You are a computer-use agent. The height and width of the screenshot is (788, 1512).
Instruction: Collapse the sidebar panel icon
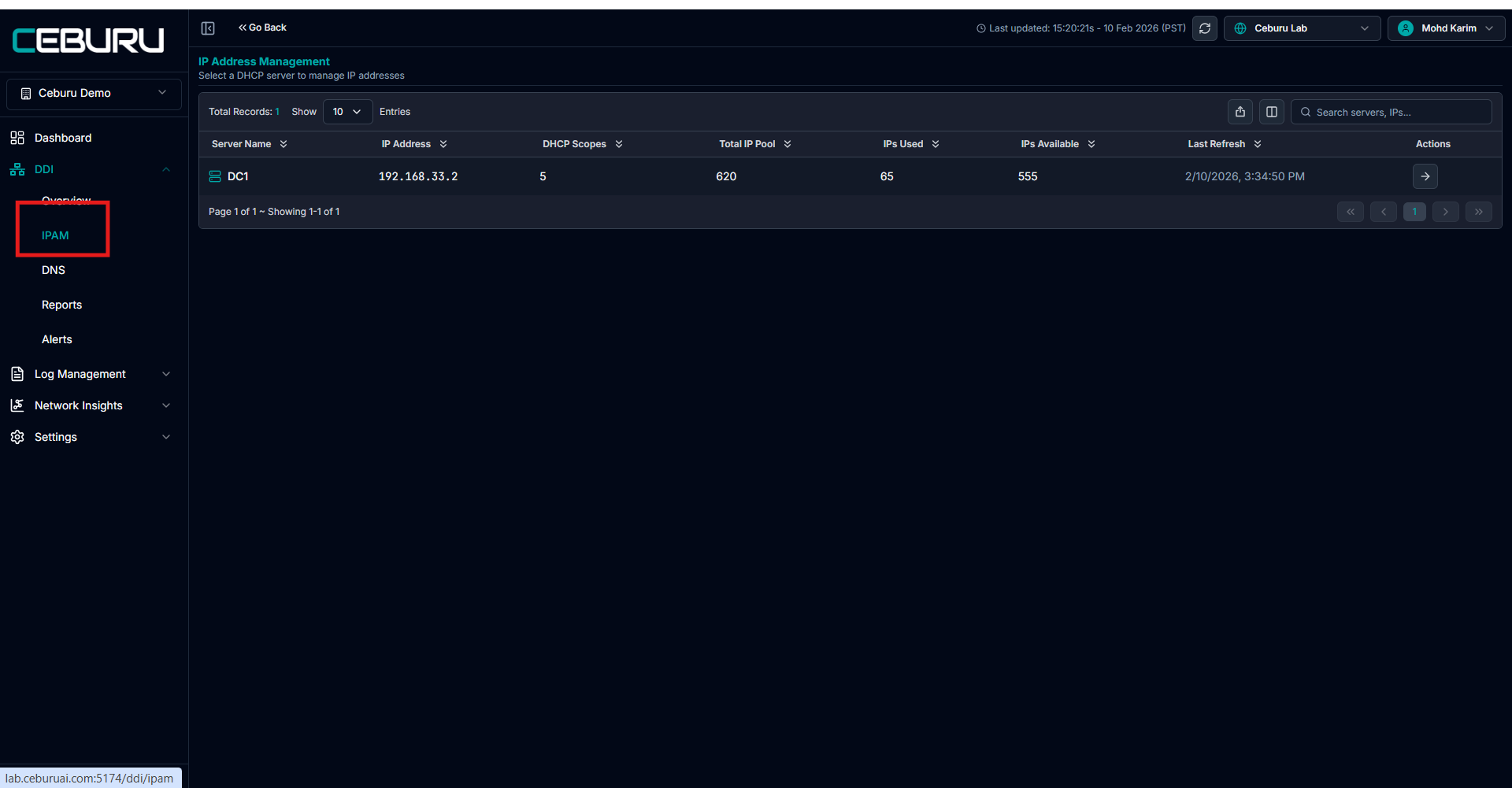[x=208, y=28]
